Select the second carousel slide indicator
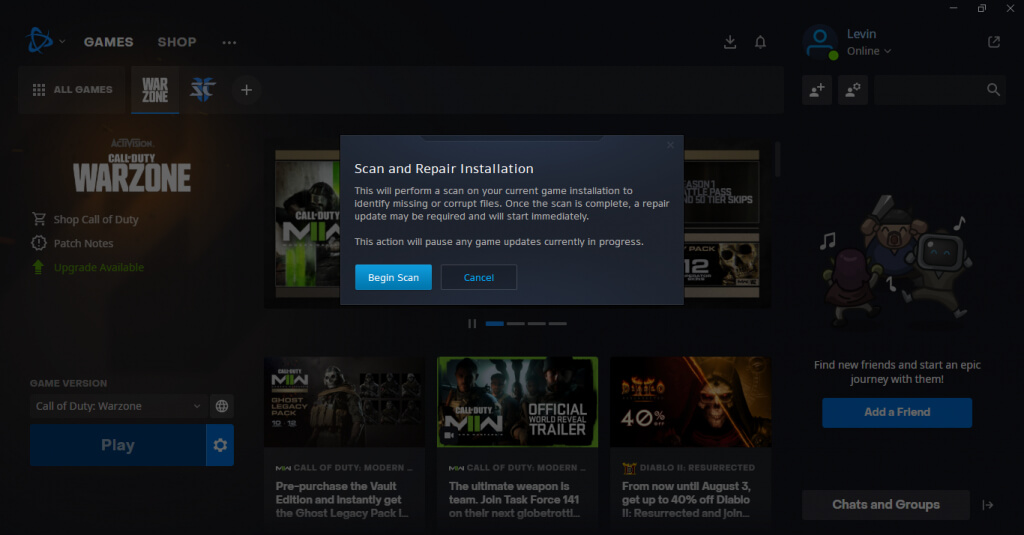 point(515,323)
